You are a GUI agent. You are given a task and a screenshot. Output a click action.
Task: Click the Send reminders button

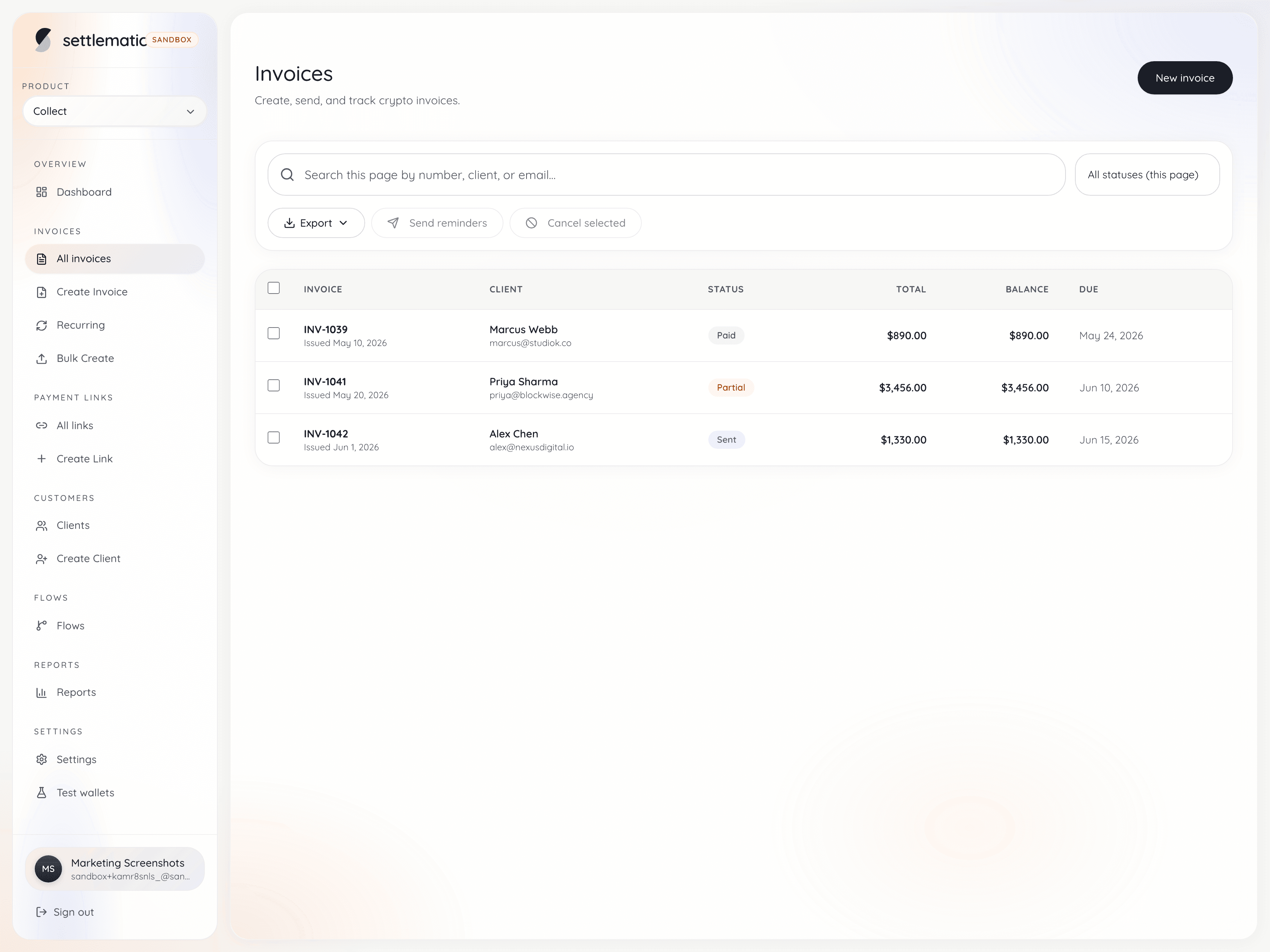click(437, 223)
